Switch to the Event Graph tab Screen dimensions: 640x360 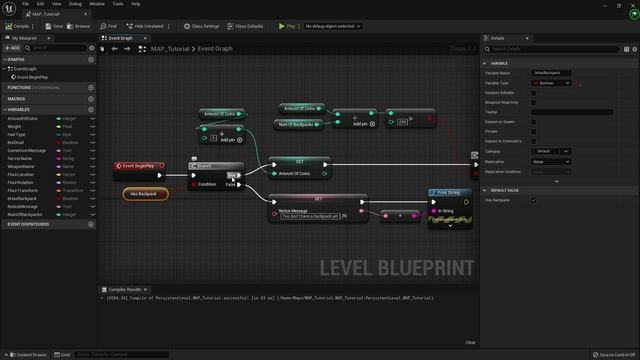point(120,38)
